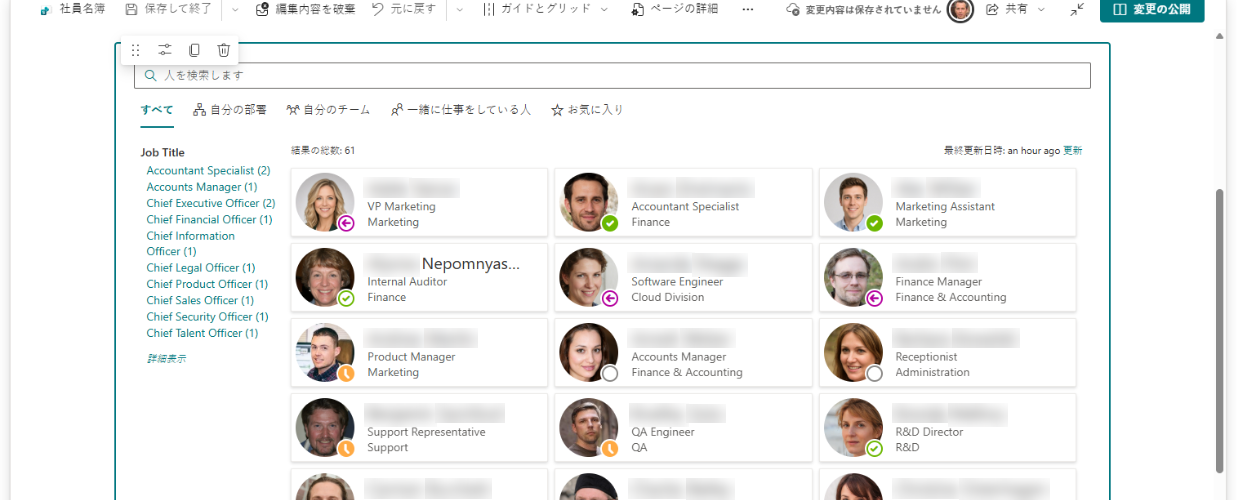Open the more options ellipsis menu
1240x500 pixels.
748,9
